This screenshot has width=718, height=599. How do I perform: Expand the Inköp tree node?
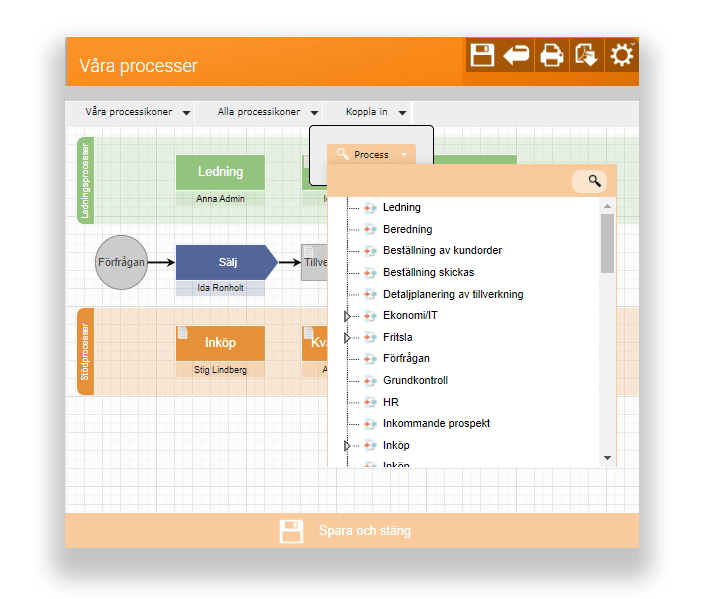point(347,446)
